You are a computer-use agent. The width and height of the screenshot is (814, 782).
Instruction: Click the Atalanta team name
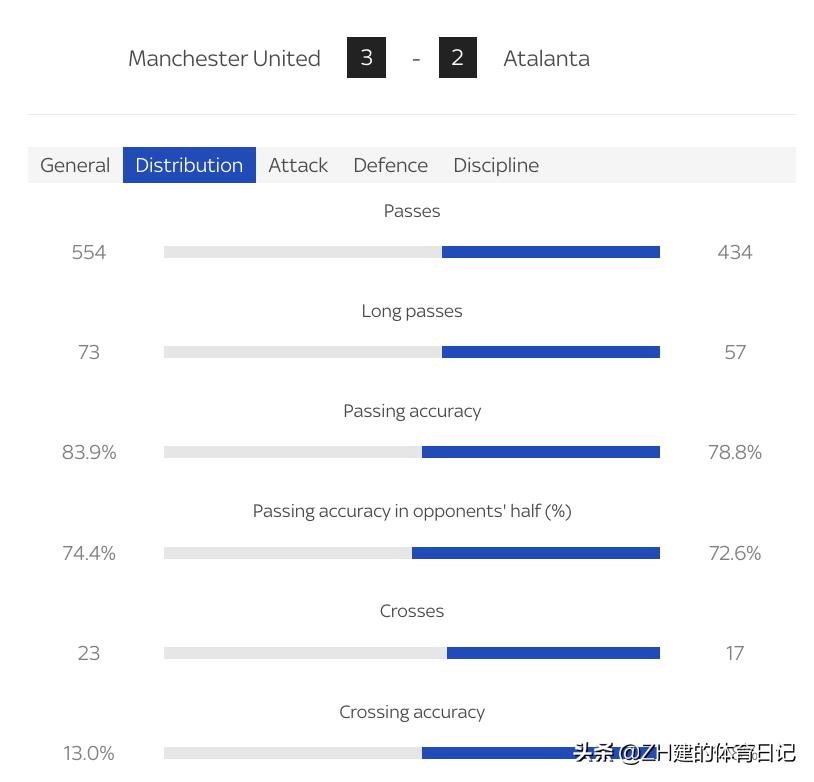pyautogui.click(x=546, y=58)
